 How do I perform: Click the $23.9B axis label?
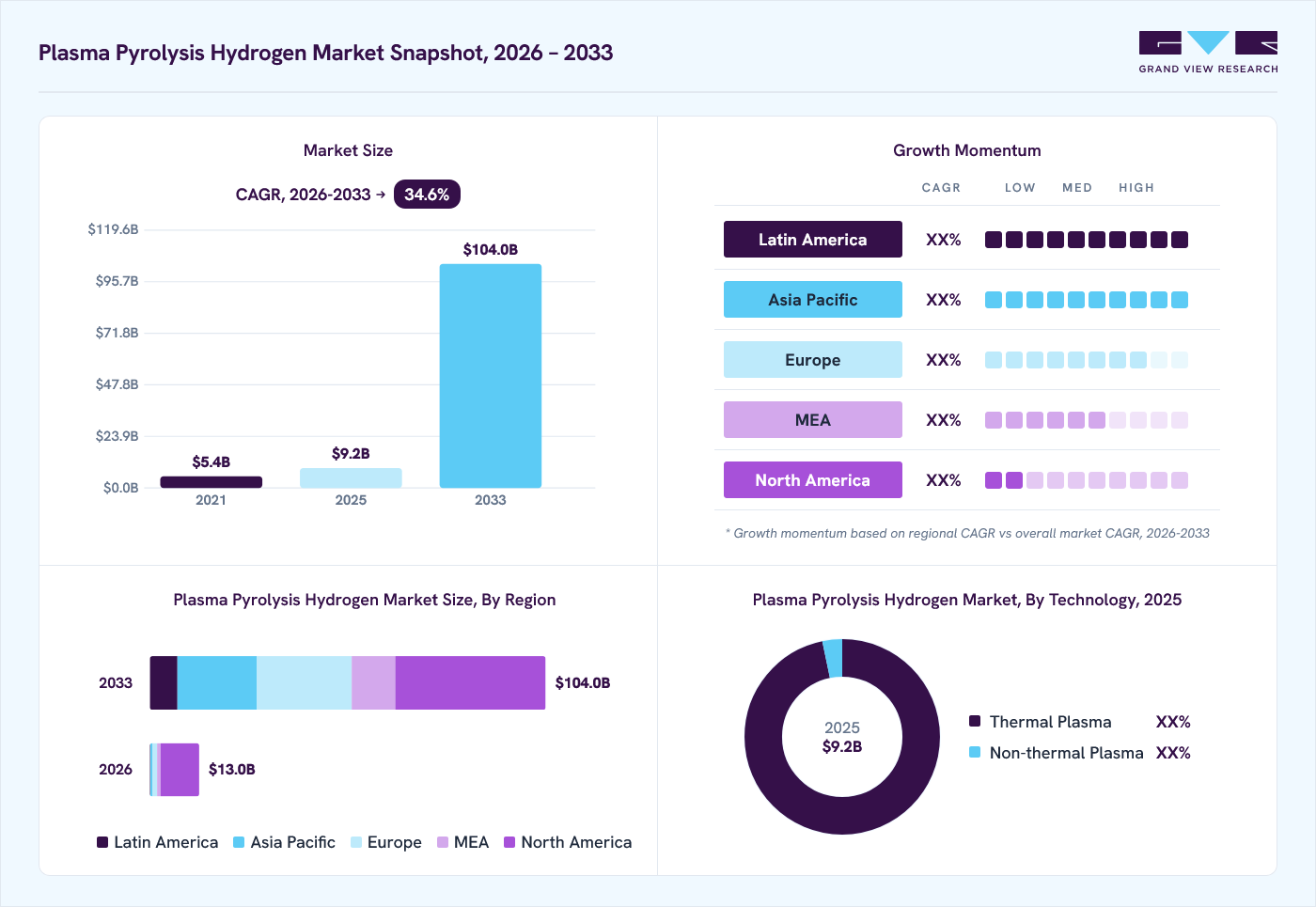coord(117,436)
